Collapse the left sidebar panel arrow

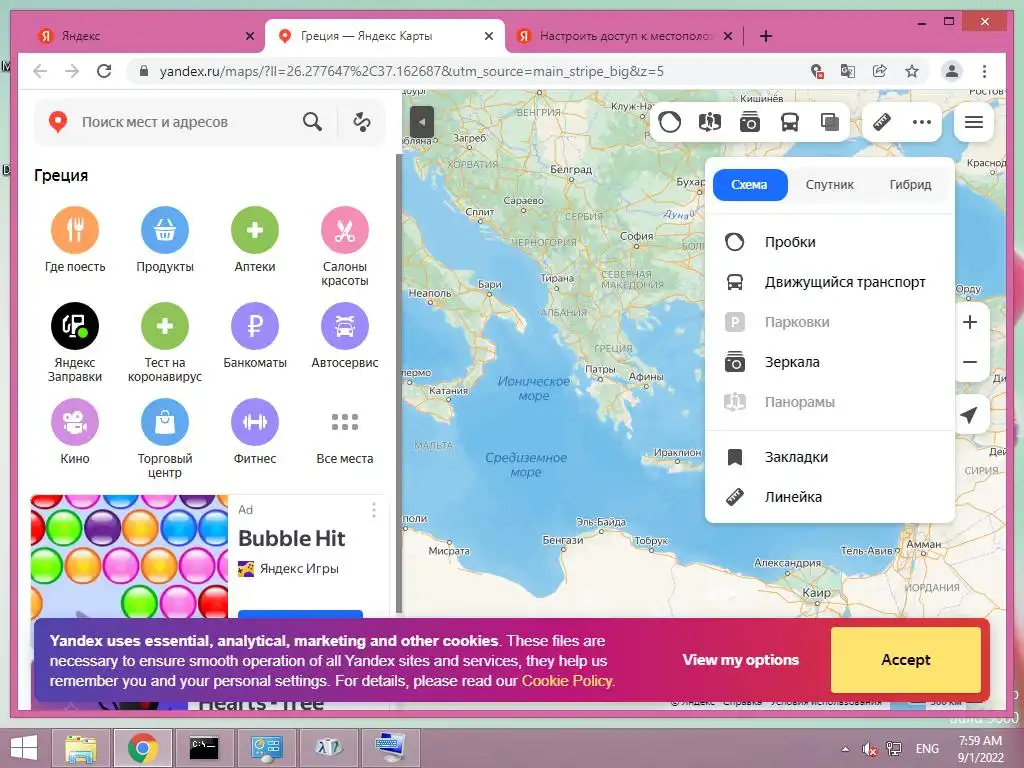coord(422,121)
